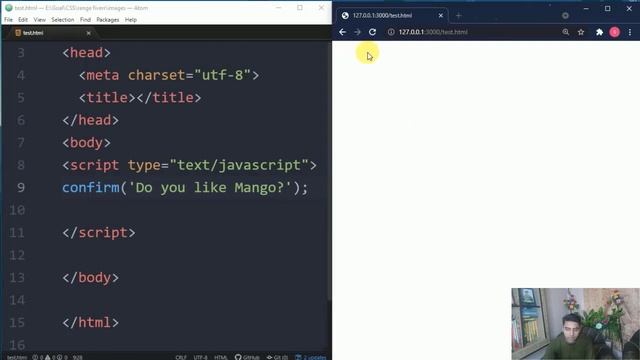Screen dimensions: 640x360
Task: Change CRLF line endings in status bar
Action: (181, 357)
